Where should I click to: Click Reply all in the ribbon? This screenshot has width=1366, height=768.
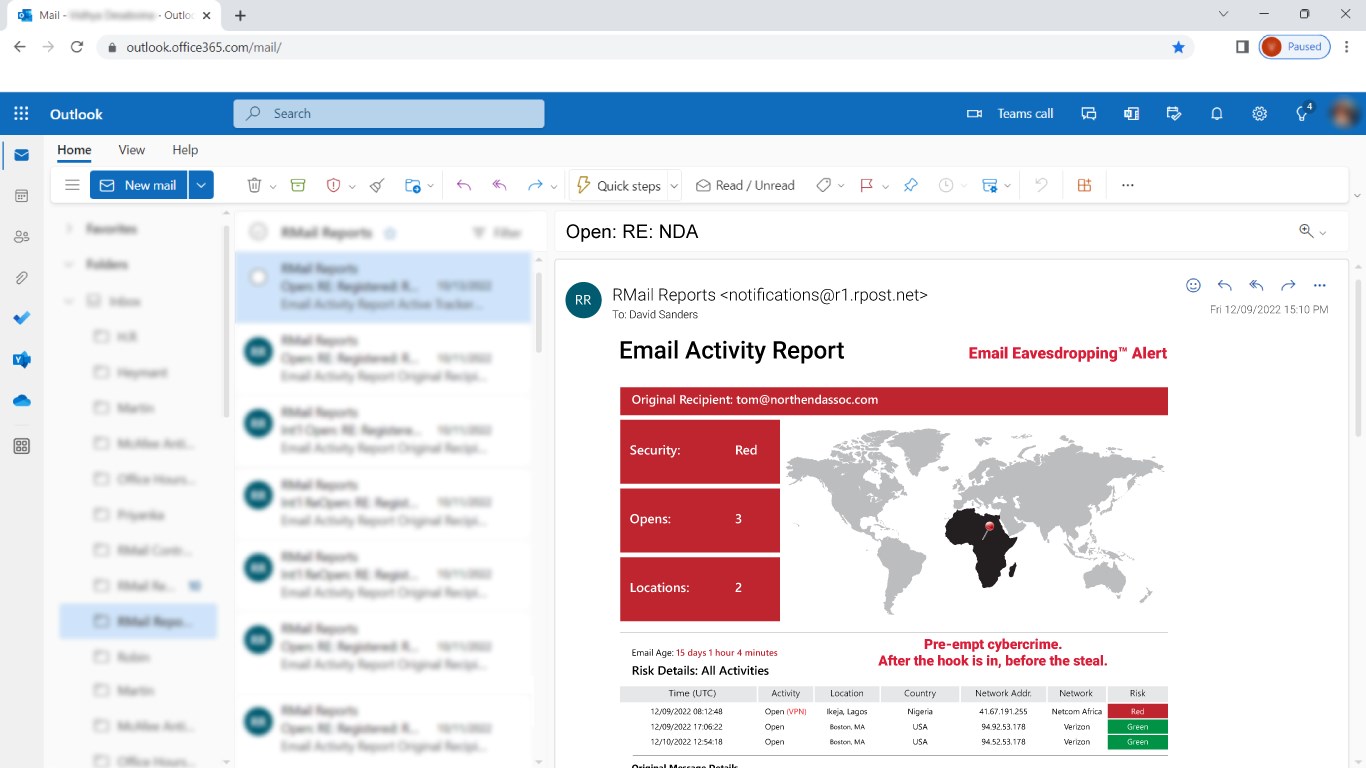[500, 185]
